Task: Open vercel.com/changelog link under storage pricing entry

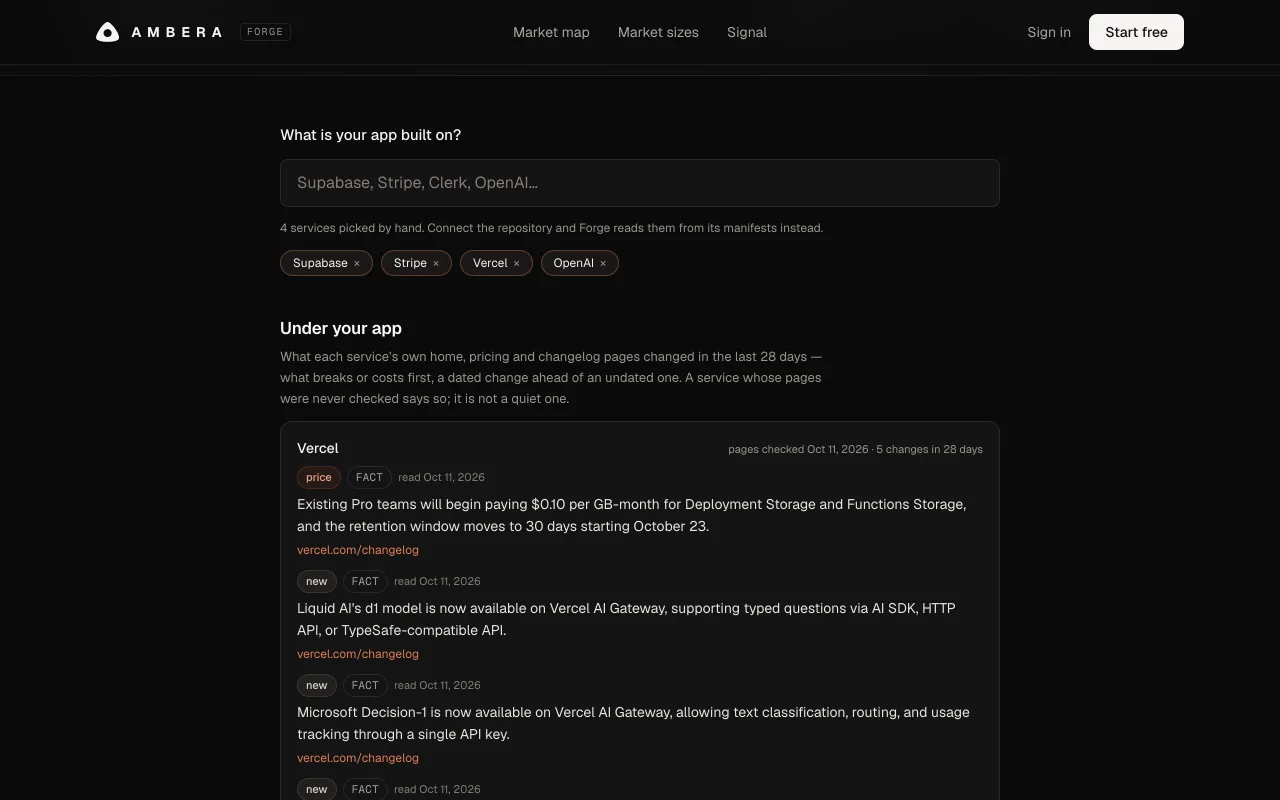Action: 358,550
